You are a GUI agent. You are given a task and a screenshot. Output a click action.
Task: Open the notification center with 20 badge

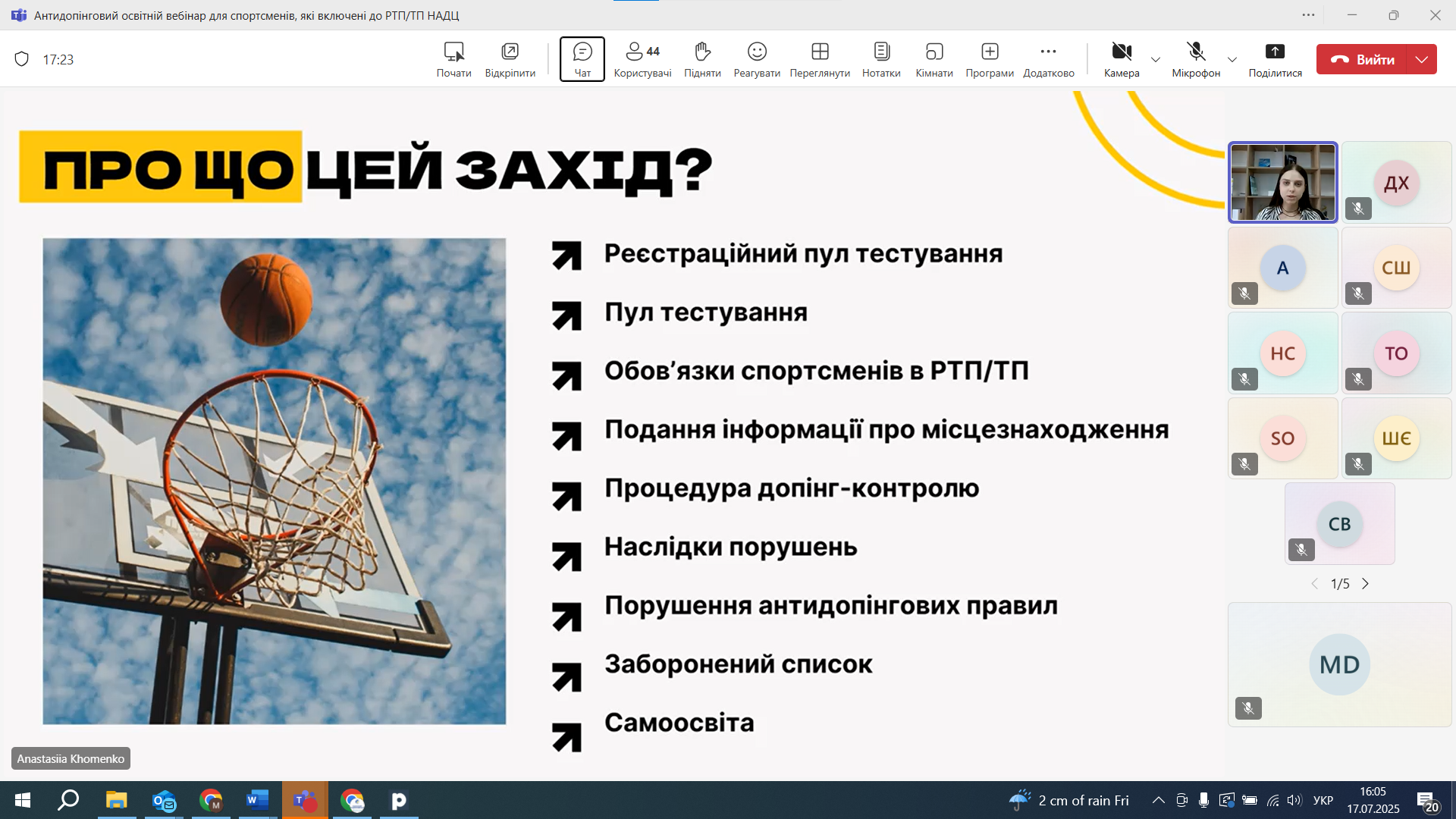[x=1429, y=801]
